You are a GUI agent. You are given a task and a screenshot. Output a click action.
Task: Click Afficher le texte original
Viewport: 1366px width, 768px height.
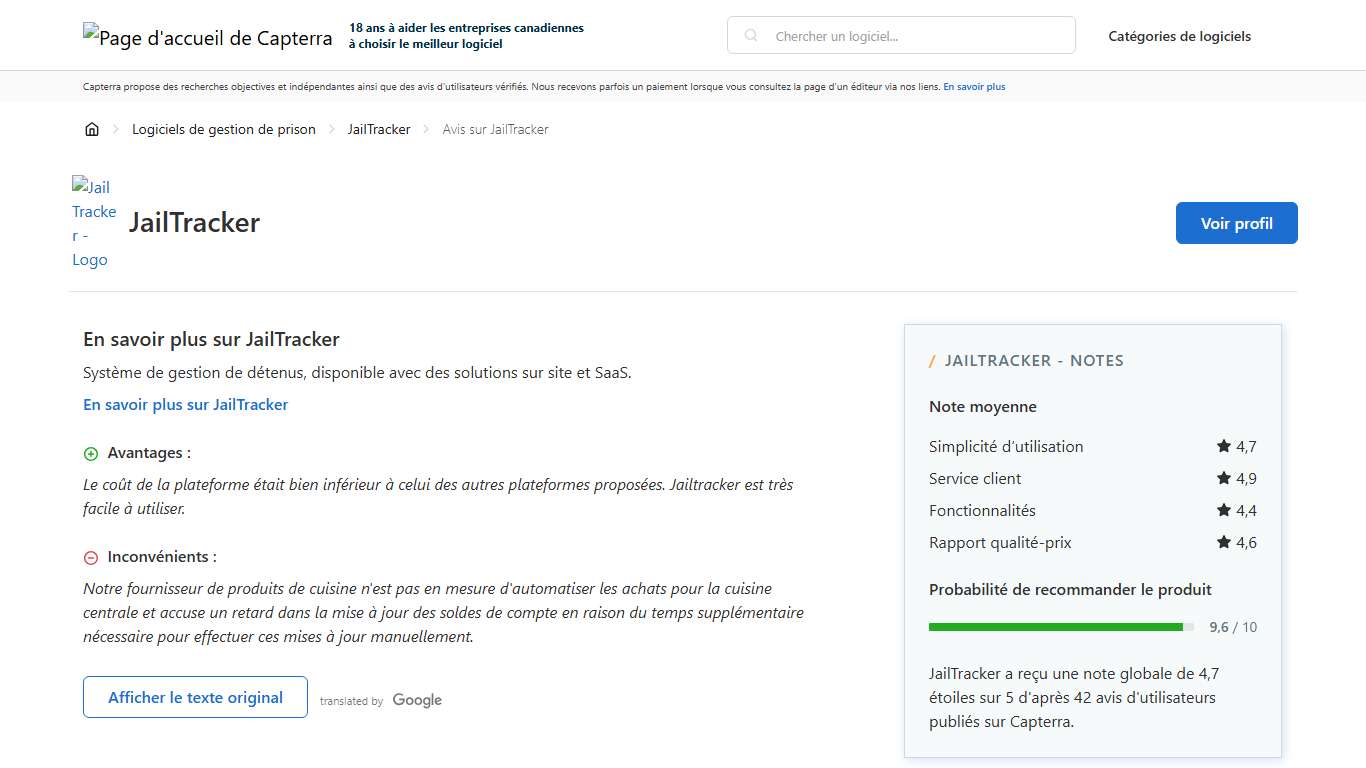195,697
